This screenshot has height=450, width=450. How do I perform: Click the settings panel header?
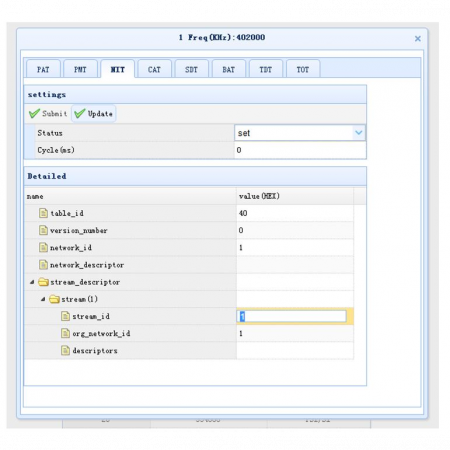coord(195,95)
